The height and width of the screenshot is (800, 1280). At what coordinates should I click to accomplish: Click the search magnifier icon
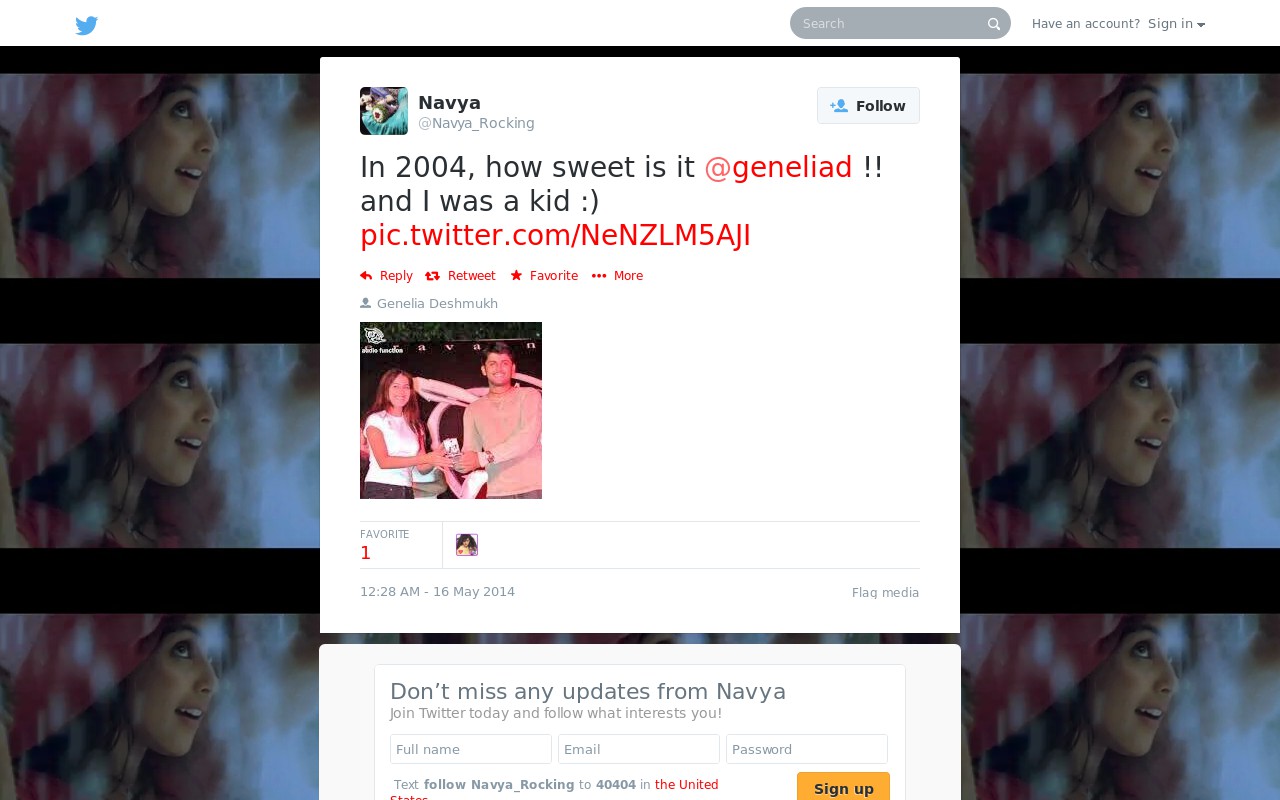click(x=994, y=24)
